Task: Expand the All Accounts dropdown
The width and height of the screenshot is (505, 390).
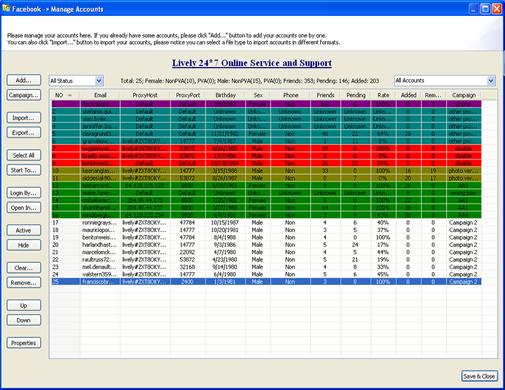Action: click(x=445, y=80)
